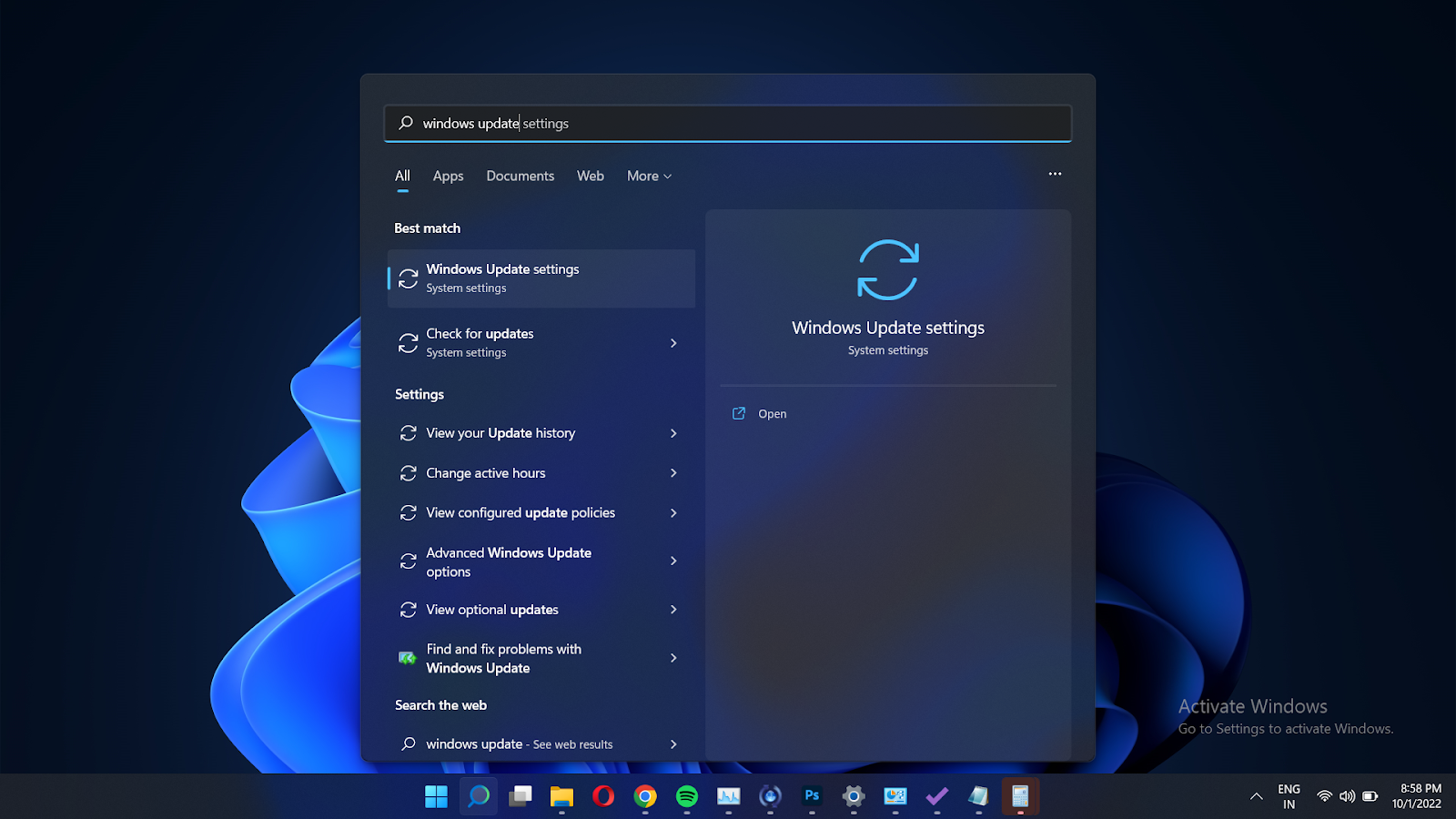Image resolution: width=1456 pixels, height=819 pixels.
Task: Open the performance graph app on taskbar
Action: tap(729, 796)
